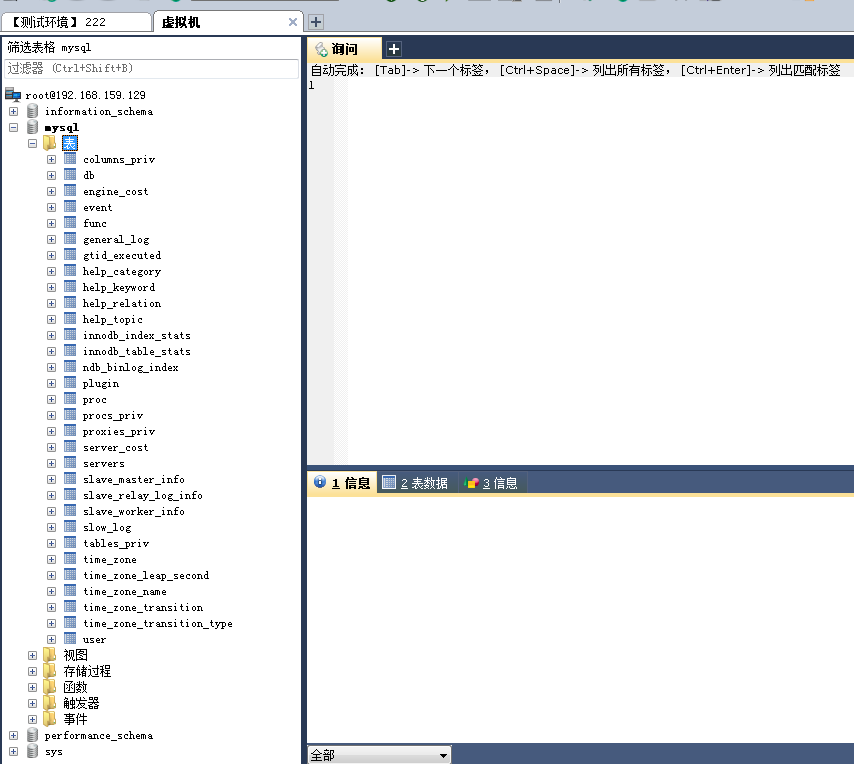
Task: Collapse the 表 tables folder
Action: pos(31,143)
